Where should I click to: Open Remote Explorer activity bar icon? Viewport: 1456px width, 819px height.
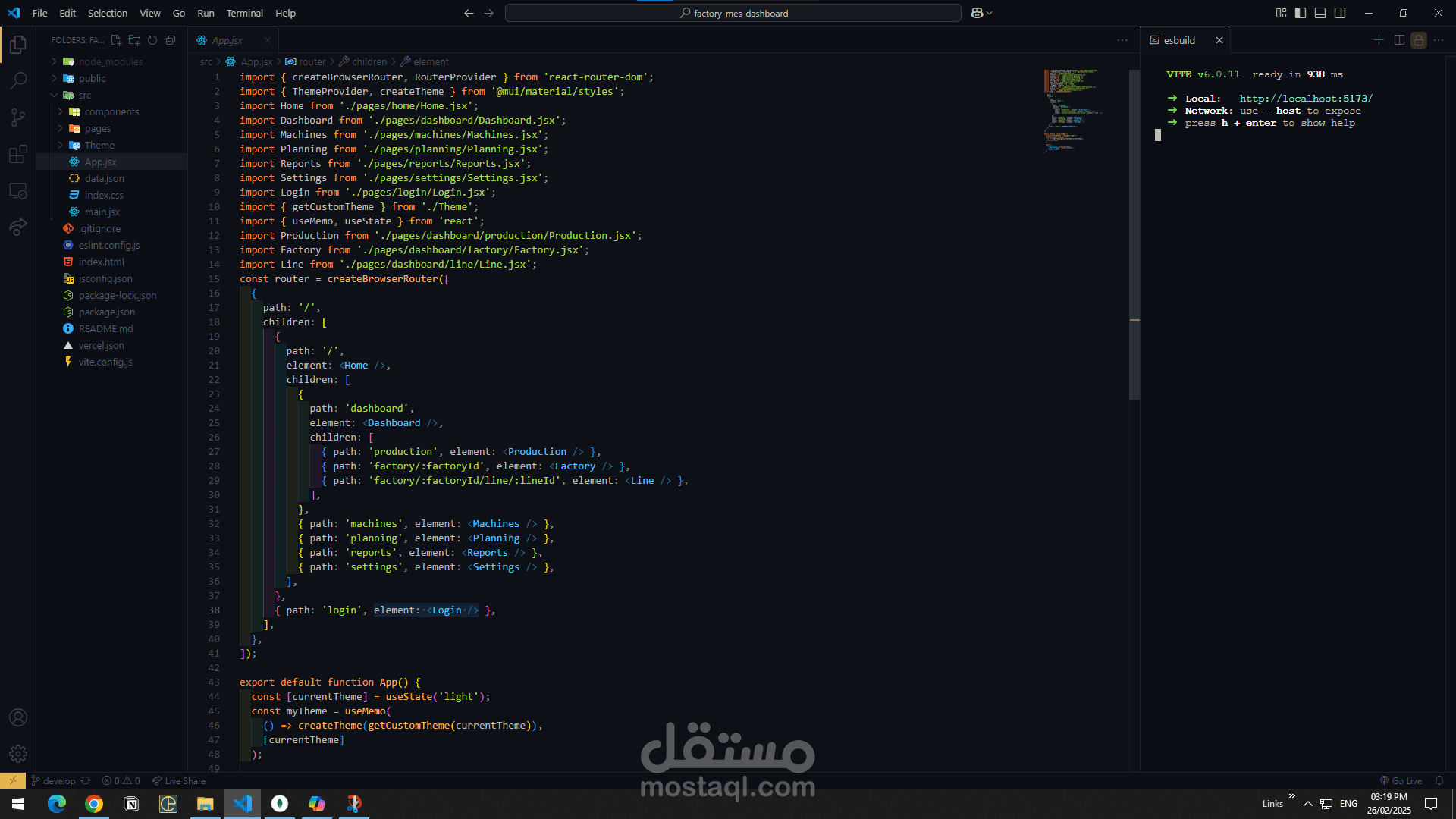pos(18,191)
